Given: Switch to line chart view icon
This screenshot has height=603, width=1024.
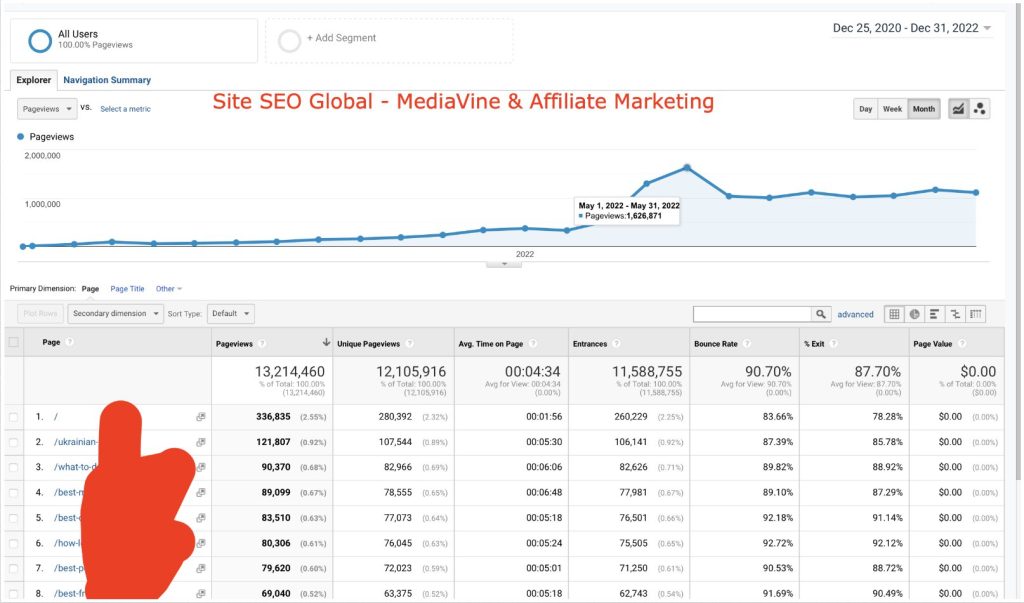Looking at the screenshot, I should (958, 109).
